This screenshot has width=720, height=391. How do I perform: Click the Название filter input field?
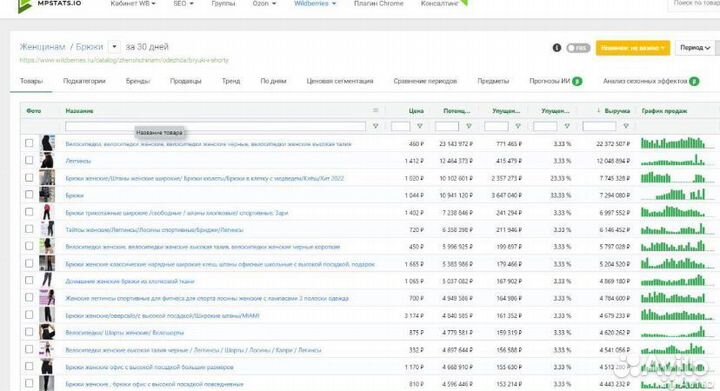pyautogui.click(x=215, y=126)
